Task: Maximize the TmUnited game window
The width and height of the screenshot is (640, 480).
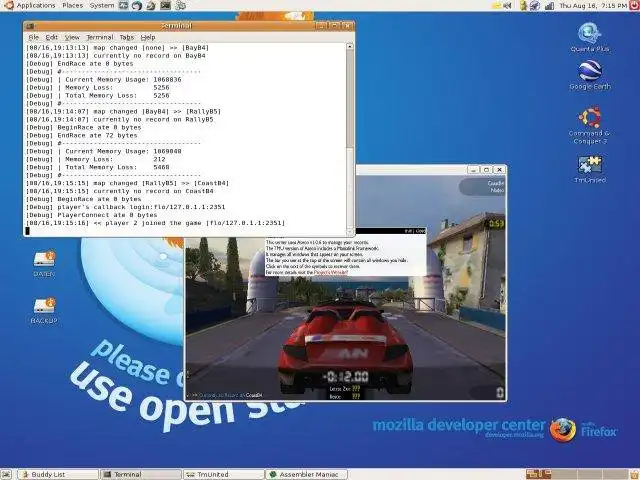Action: pos(487,170)
